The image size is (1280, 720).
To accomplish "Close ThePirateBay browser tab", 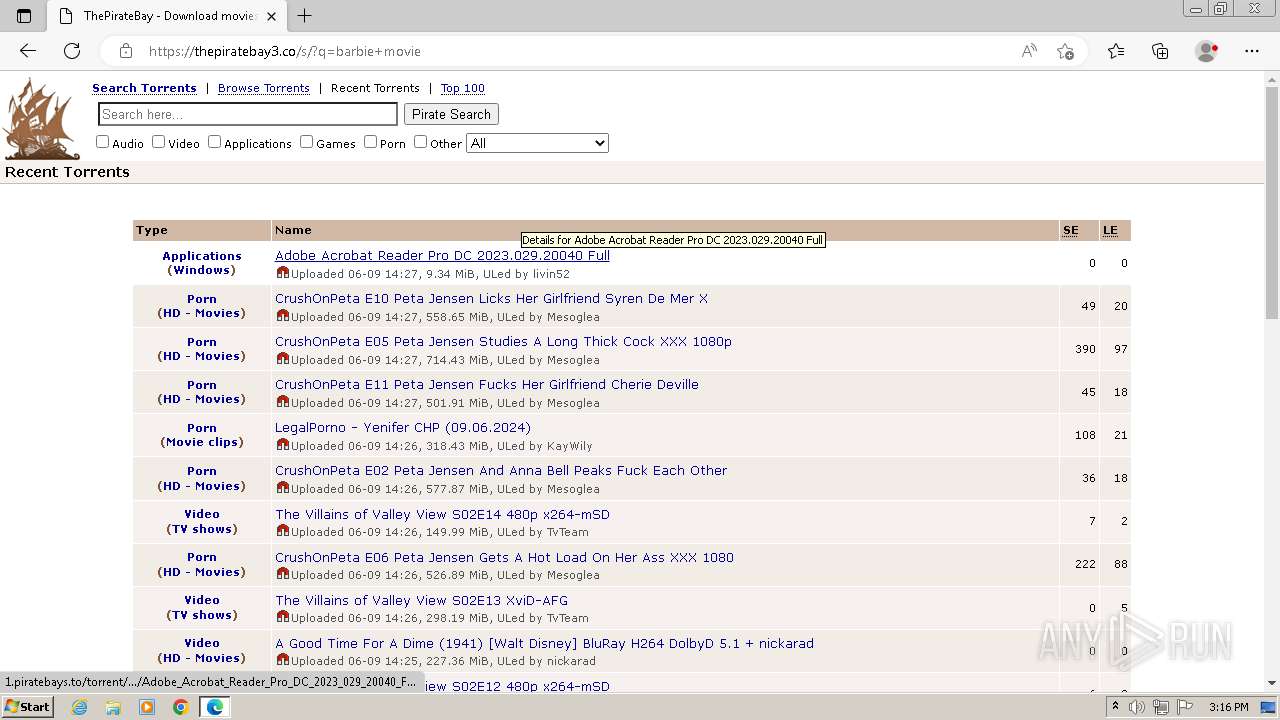I will 271,16.
